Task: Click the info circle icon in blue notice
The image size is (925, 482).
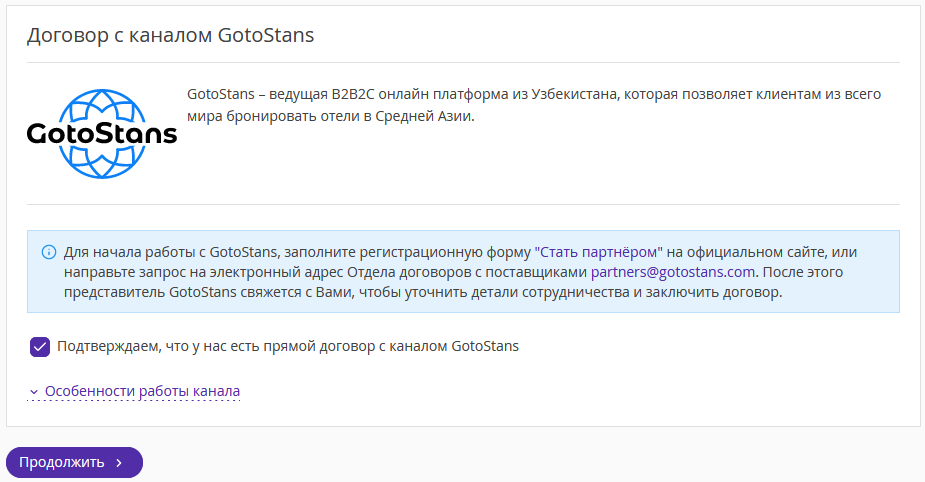Action: (49, 253)
